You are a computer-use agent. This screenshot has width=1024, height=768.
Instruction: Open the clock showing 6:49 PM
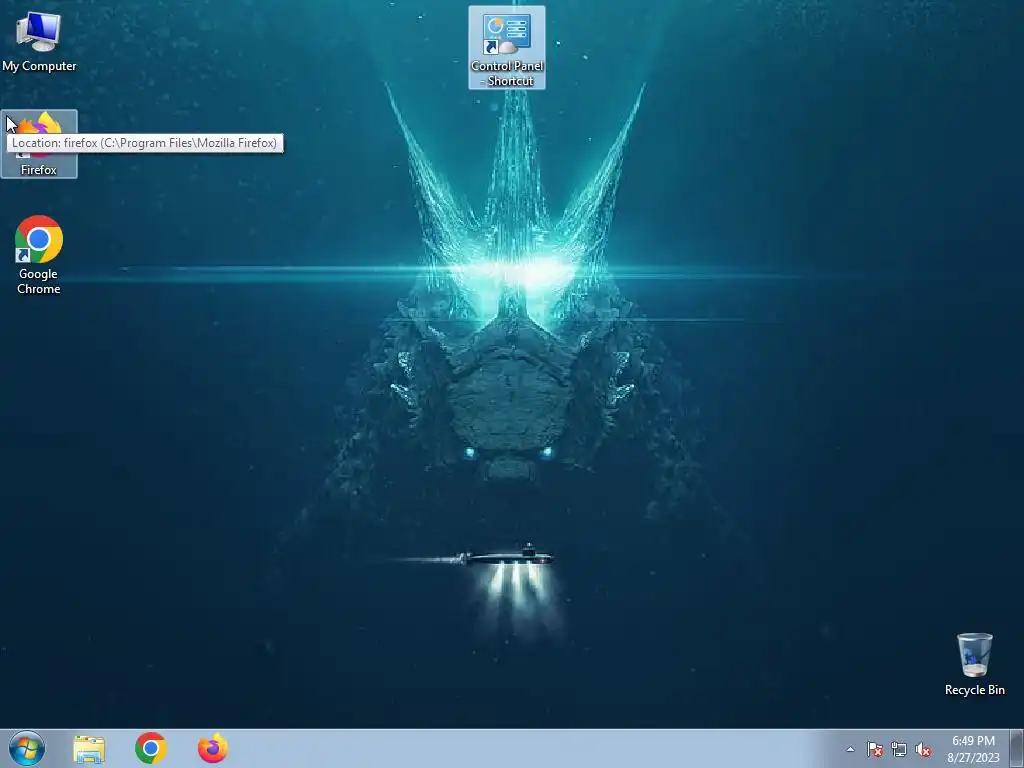point(973,749)
